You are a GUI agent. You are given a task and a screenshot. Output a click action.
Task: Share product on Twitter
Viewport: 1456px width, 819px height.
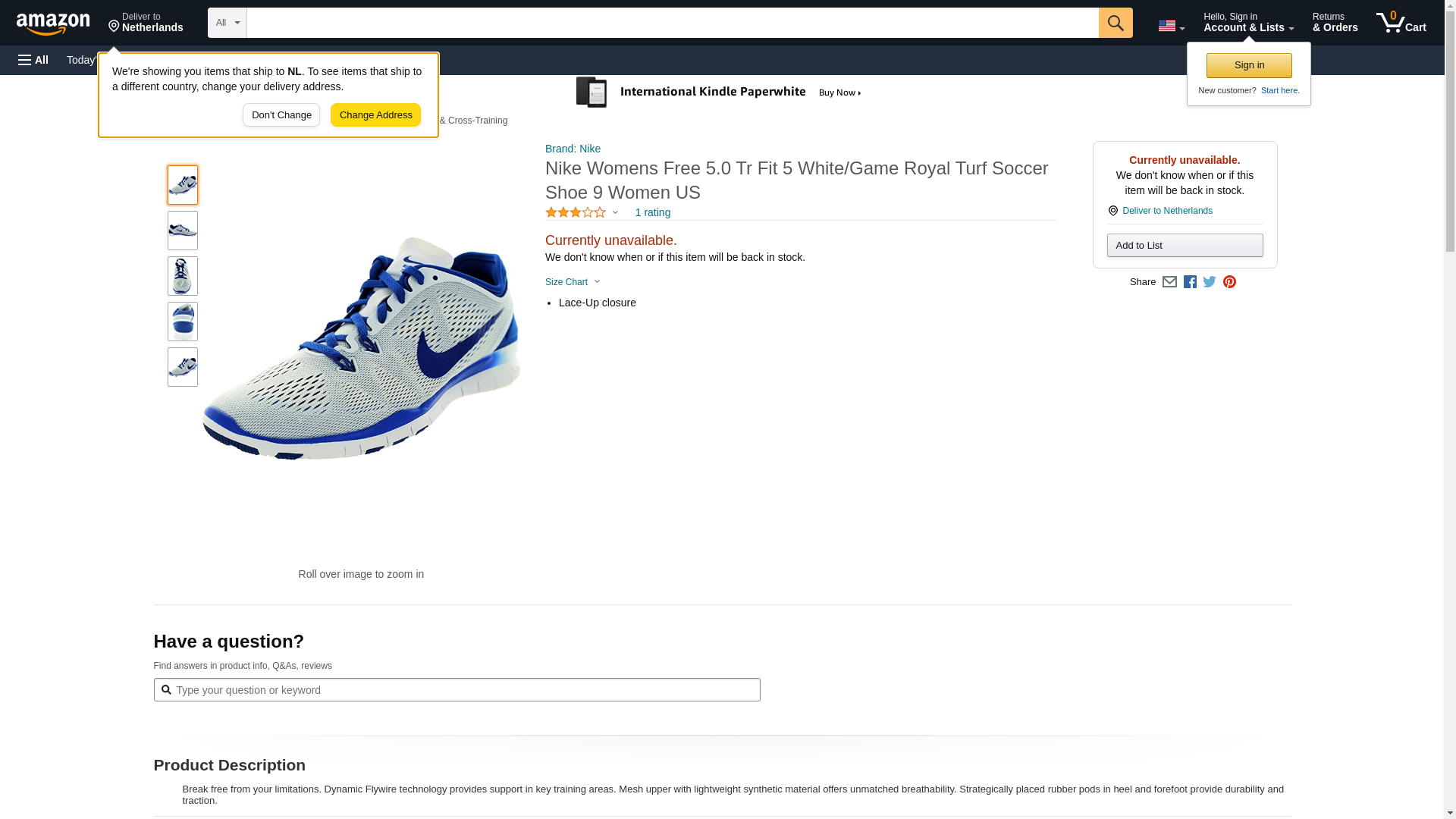[x=1210, y=282]
